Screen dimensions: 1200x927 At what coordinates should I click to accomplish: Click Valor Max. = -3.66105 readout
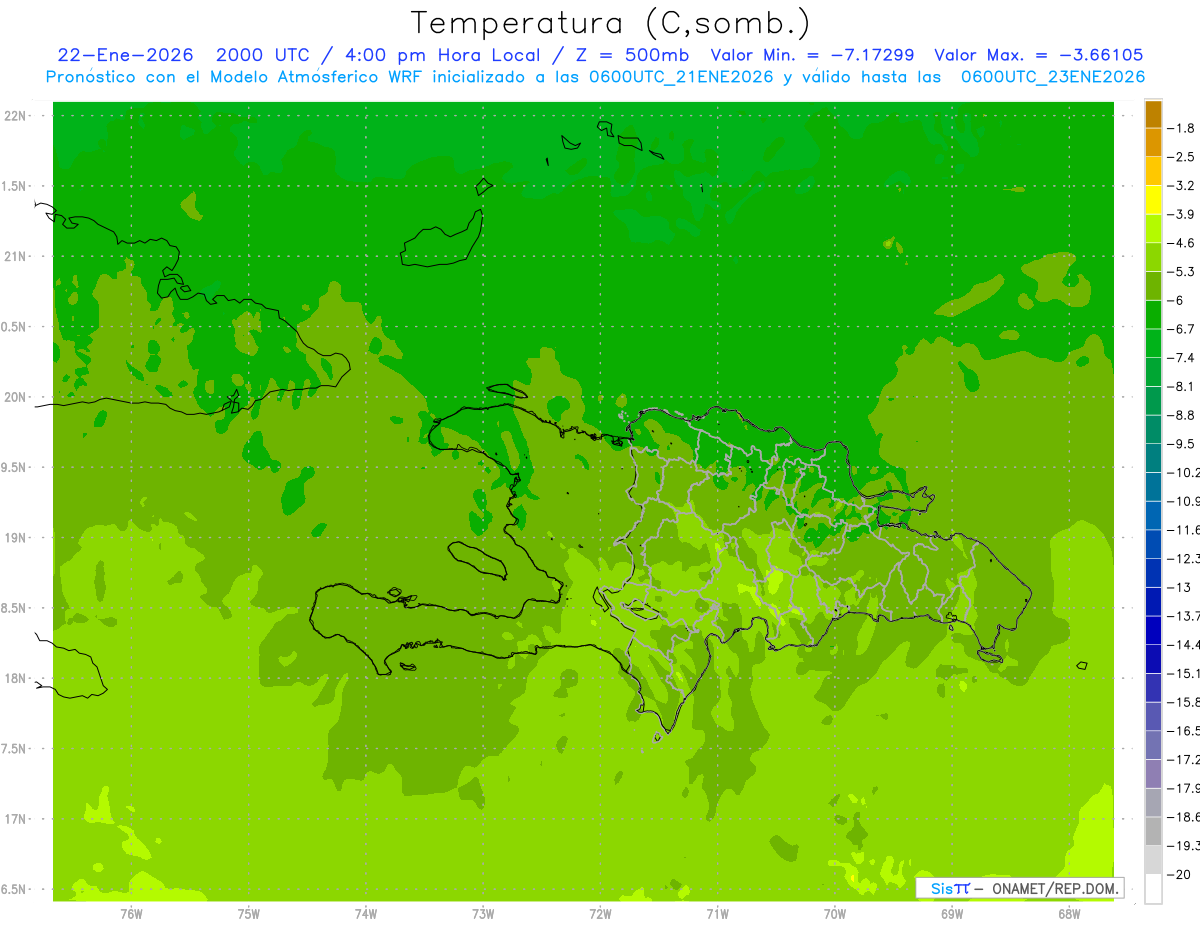tap(1038, 55)
